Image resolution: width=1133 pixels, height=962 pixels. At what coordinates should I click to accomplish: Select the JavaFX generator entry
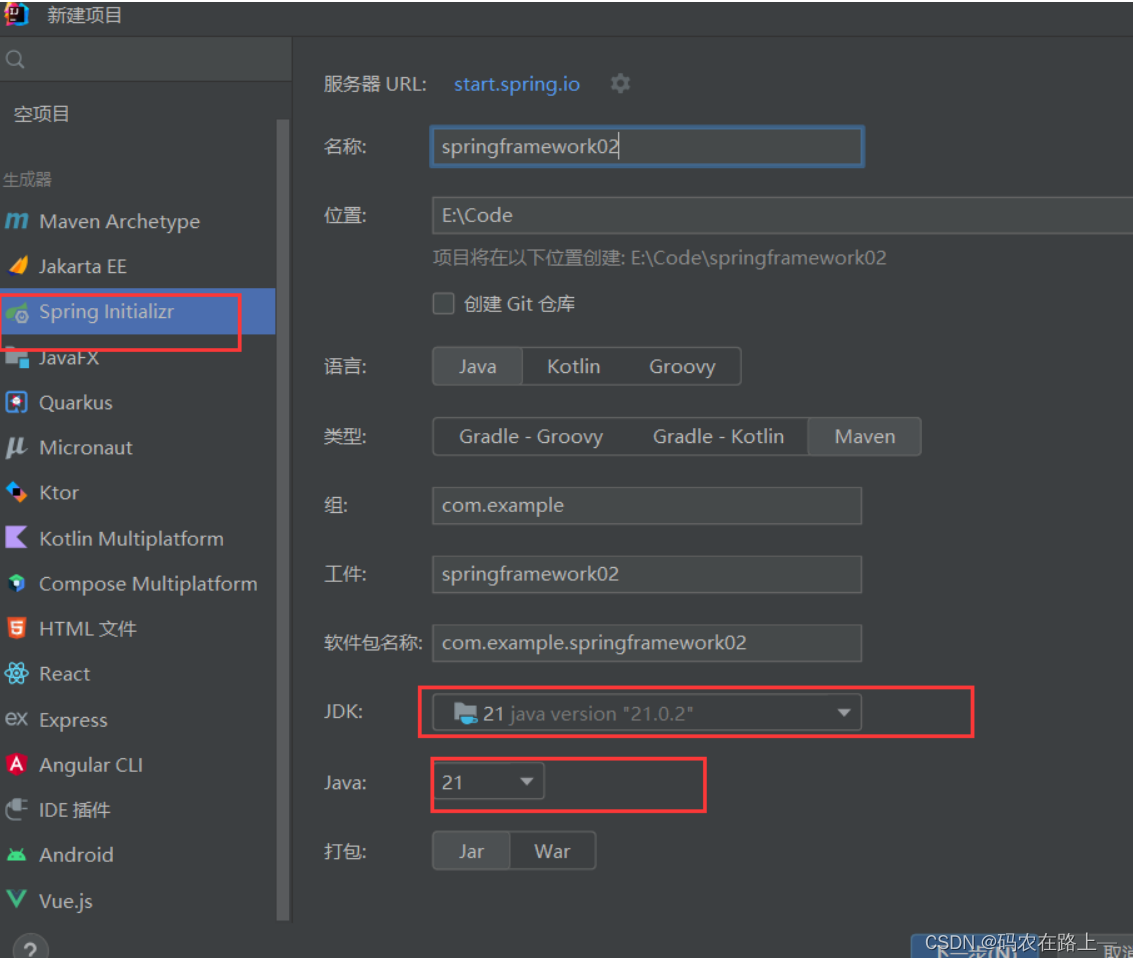(x=137, y=358)
